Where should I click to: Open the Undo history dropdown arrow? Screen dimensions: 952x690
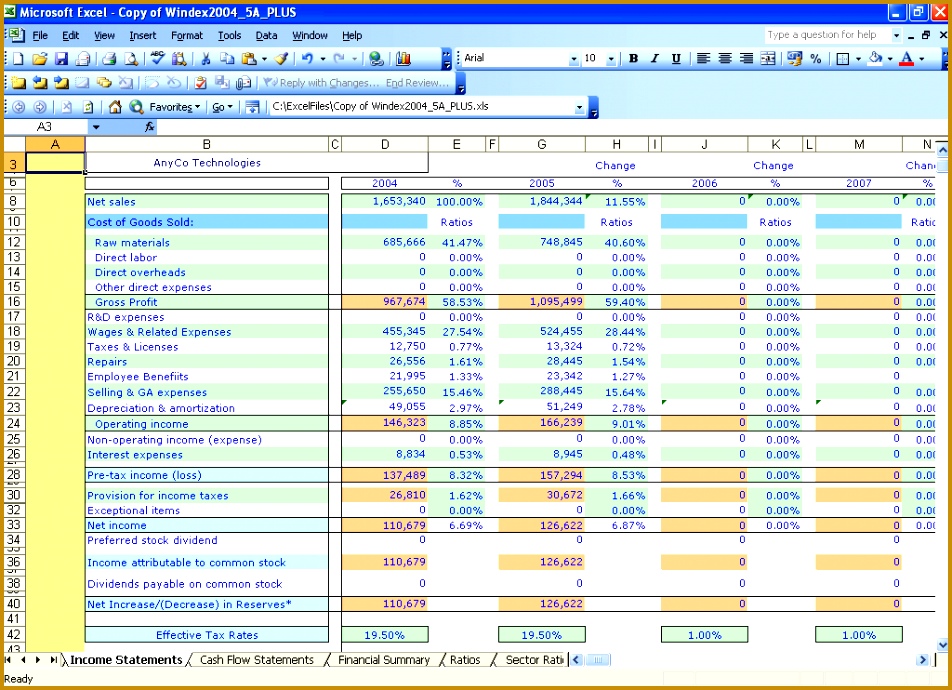point(323,59)
